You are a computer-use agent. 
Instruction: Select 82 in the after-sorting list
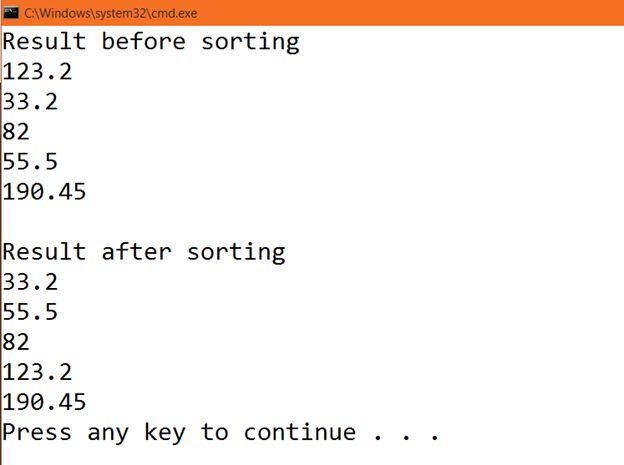pyautogui.click(x=17, y=342)
